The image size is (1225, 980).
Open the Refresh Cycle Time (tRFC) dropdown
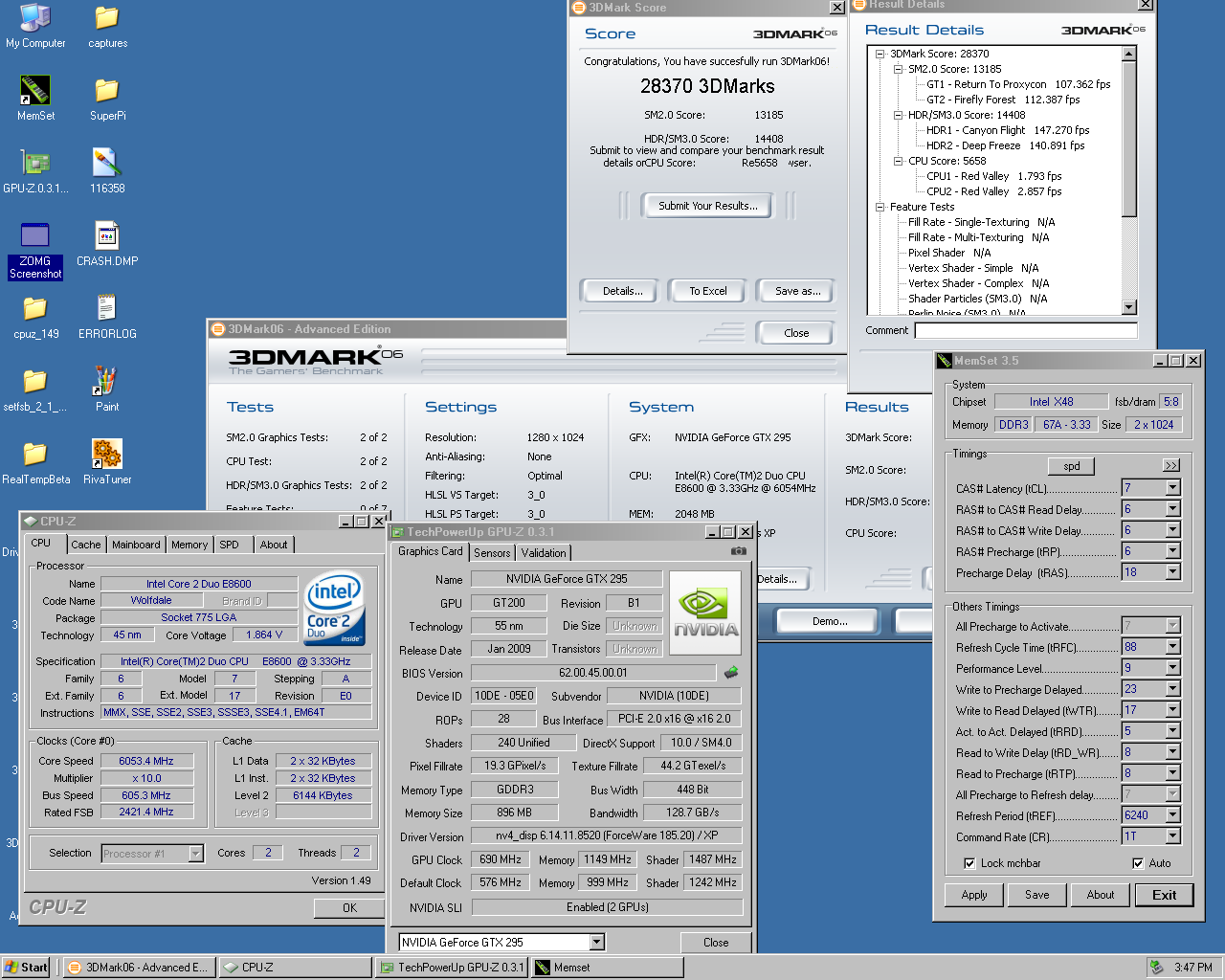1172,647
